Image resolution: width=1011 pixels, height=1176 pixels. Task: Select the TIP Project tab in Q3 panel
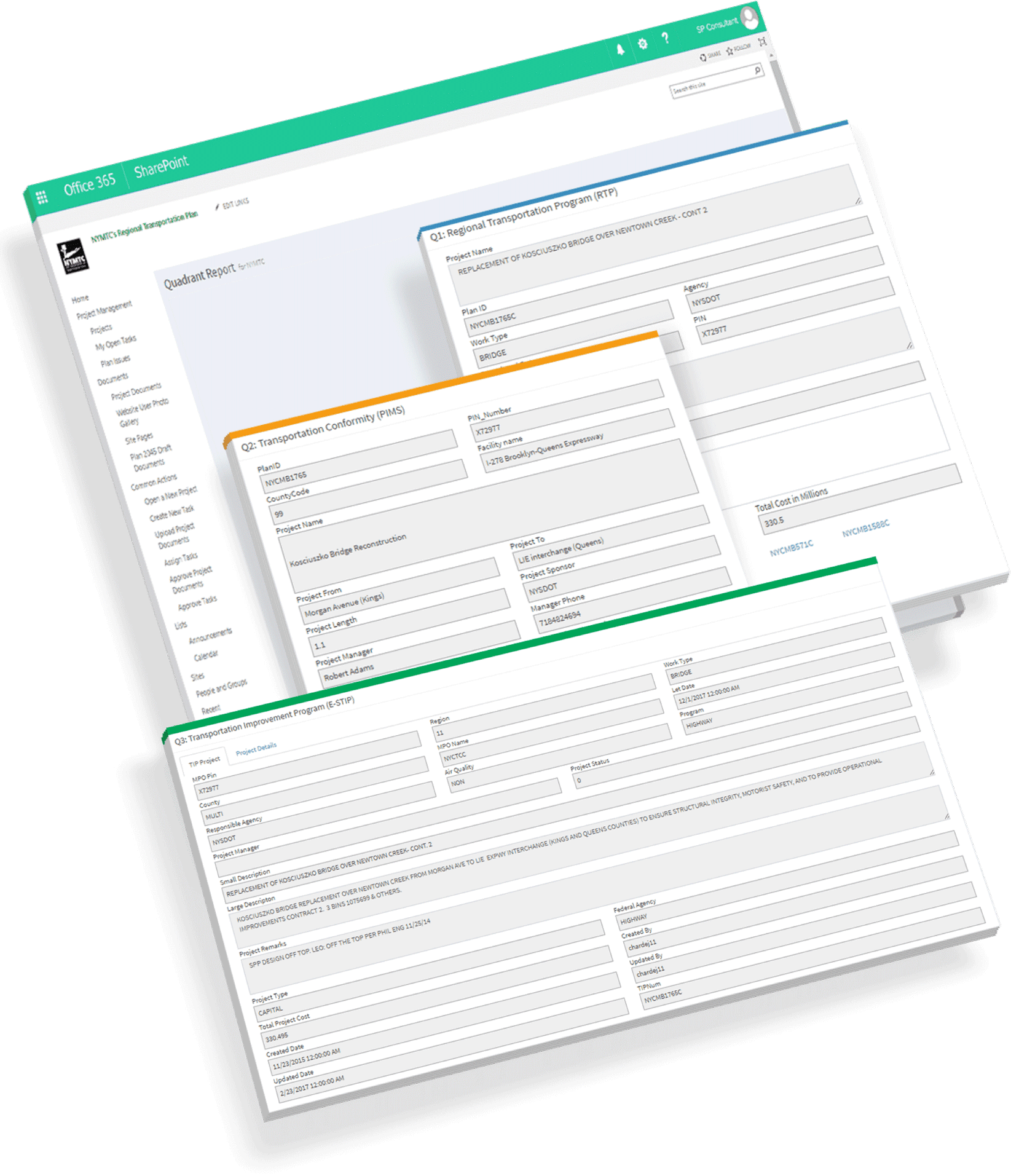(x=204, y=762)
